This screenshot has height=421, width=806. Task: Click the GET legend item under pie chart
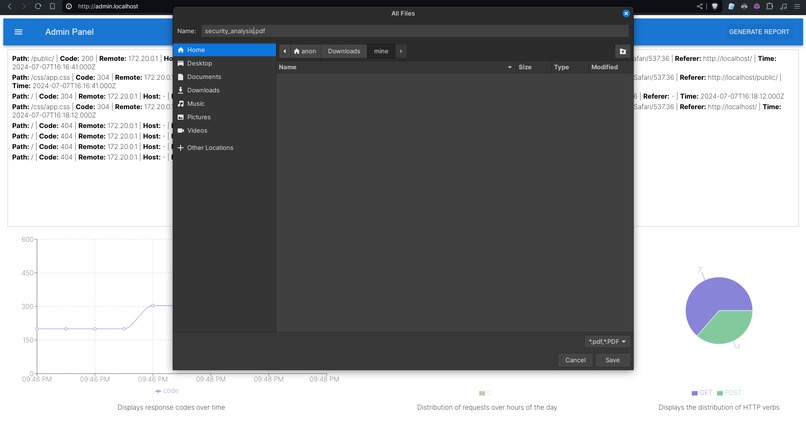[x=702, y=393]
